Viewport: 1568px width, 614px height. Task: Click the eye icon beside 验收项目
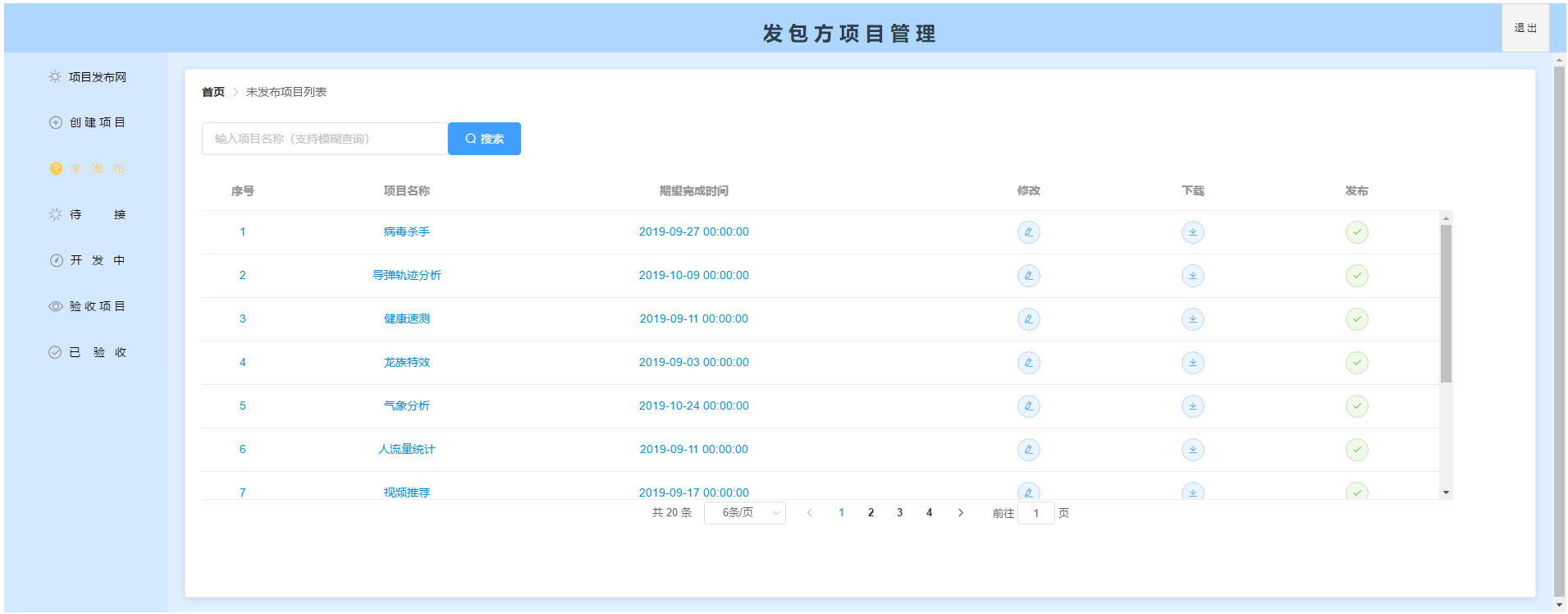click(55, 306)
